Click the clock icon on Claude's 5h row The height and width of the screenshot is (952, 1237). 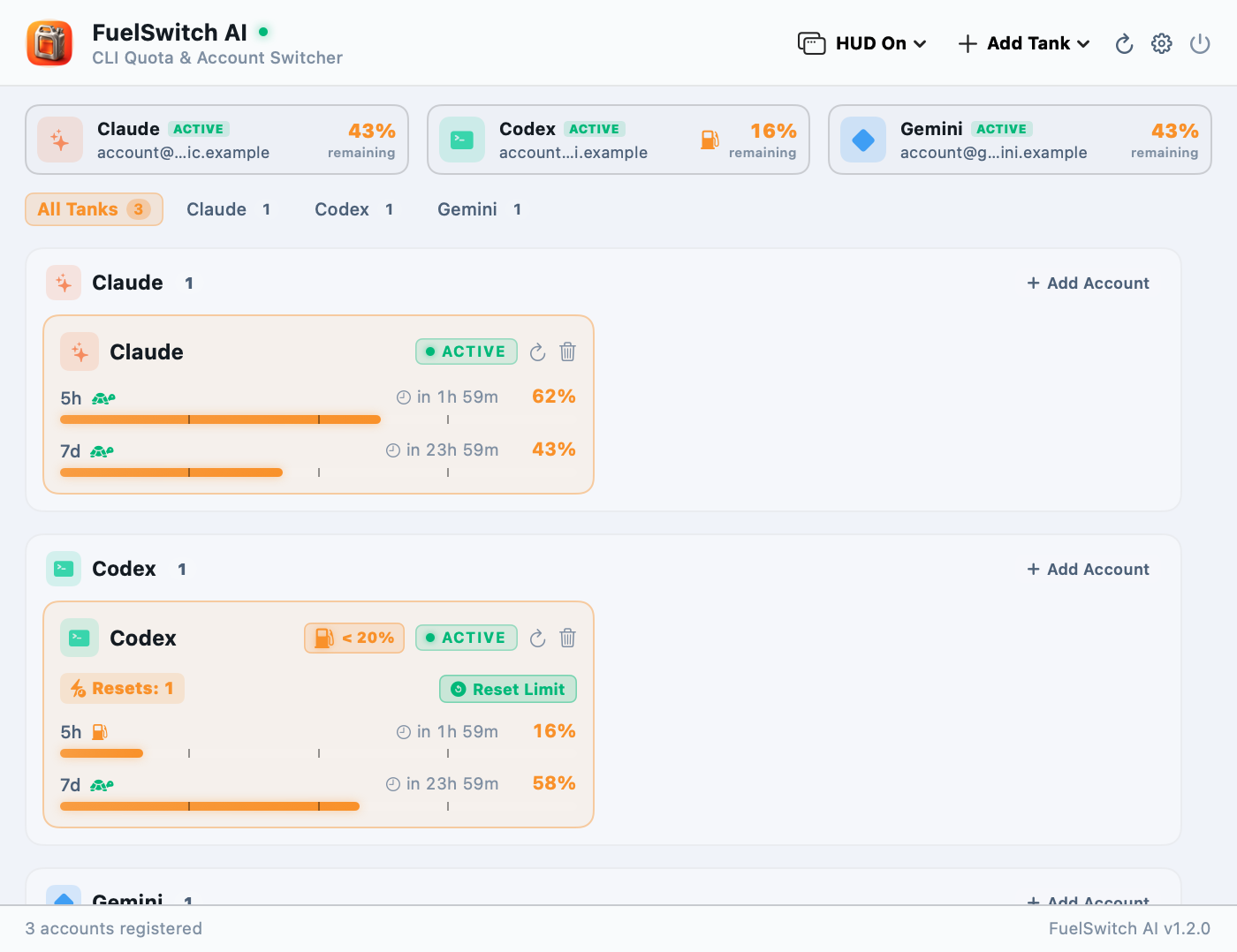point(404,397)
